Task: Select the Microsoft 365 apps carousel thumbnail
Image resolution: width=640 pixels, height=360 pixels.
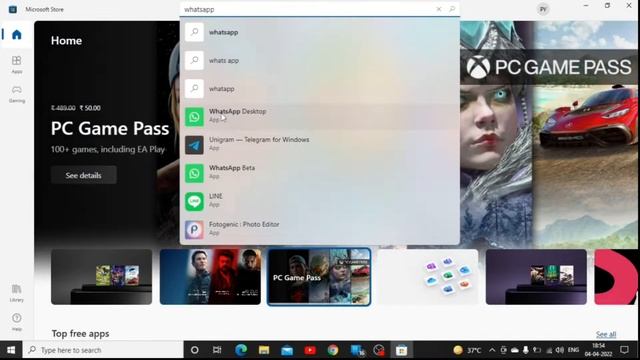Action: tap(427, 277)
